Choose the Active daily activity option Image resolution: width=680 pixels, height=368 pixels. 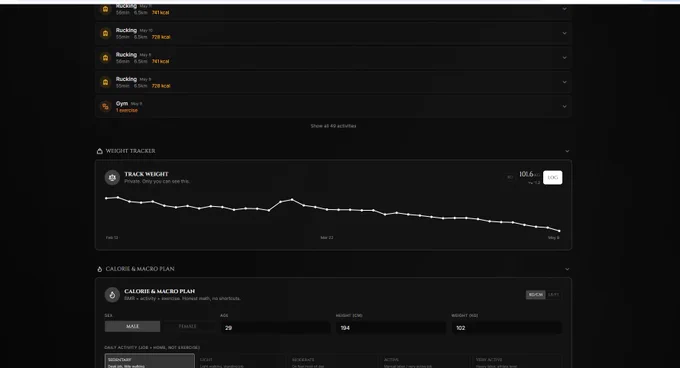point(425,361)
